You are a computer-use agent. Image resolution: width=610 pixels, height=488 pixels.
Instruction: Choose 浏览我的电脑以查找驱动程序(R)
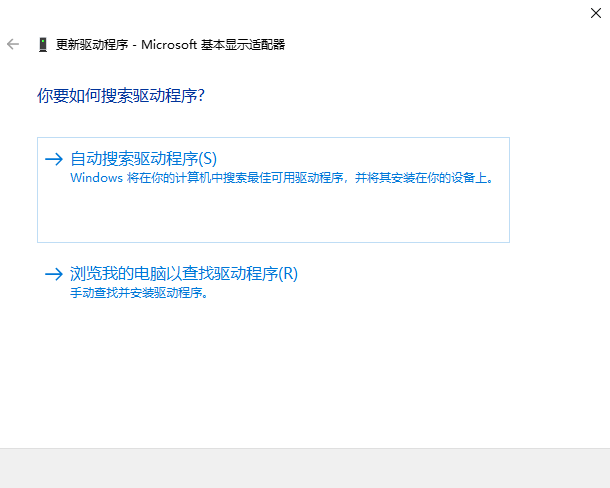click(x=184, y=273)
